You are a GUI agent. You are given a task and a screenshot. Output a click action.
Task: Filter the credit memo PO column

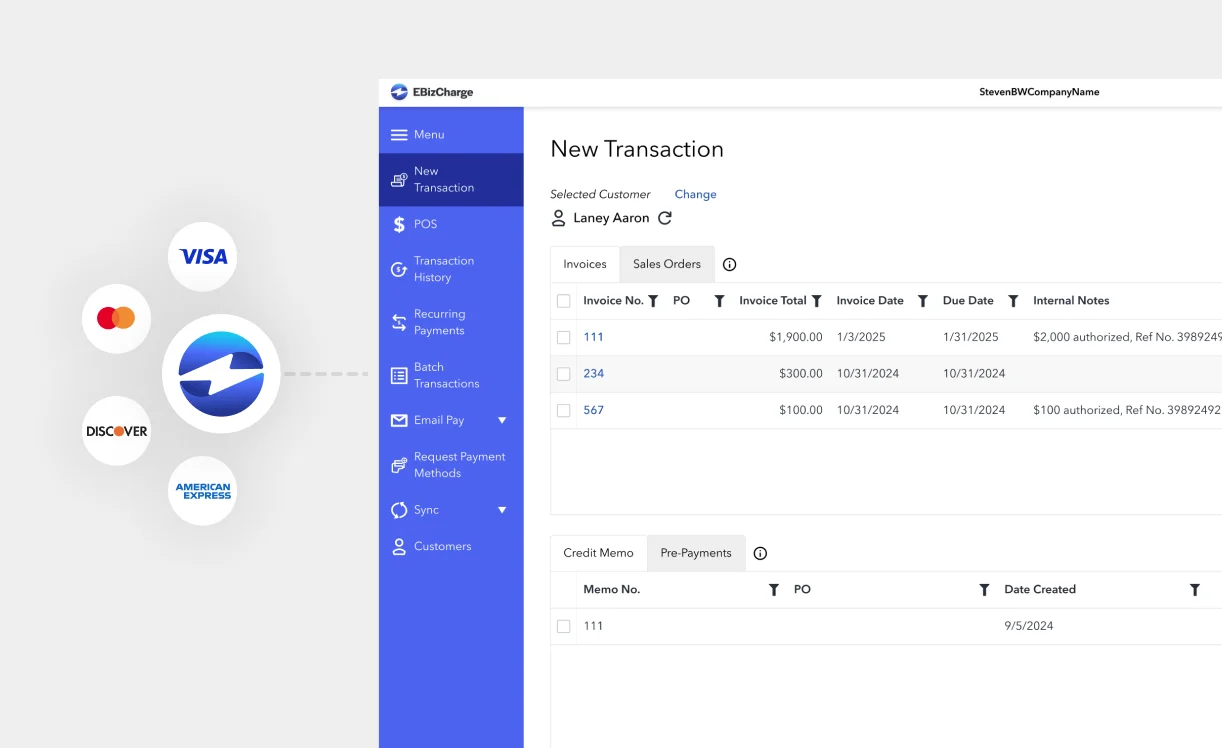coord(984,590)
